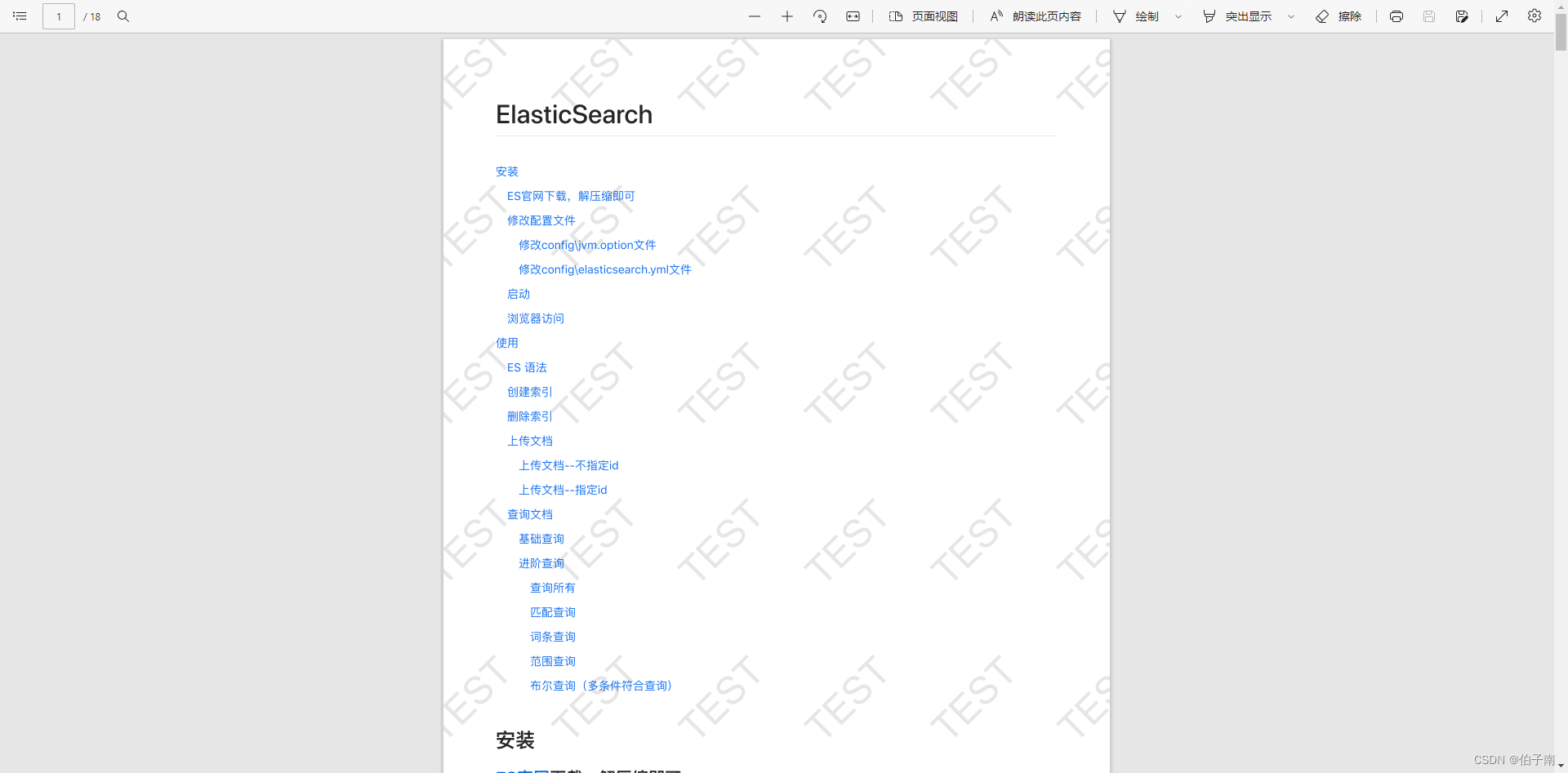
Task: Open 布尔查询（多条件符合查询）link
Action: 602,686
